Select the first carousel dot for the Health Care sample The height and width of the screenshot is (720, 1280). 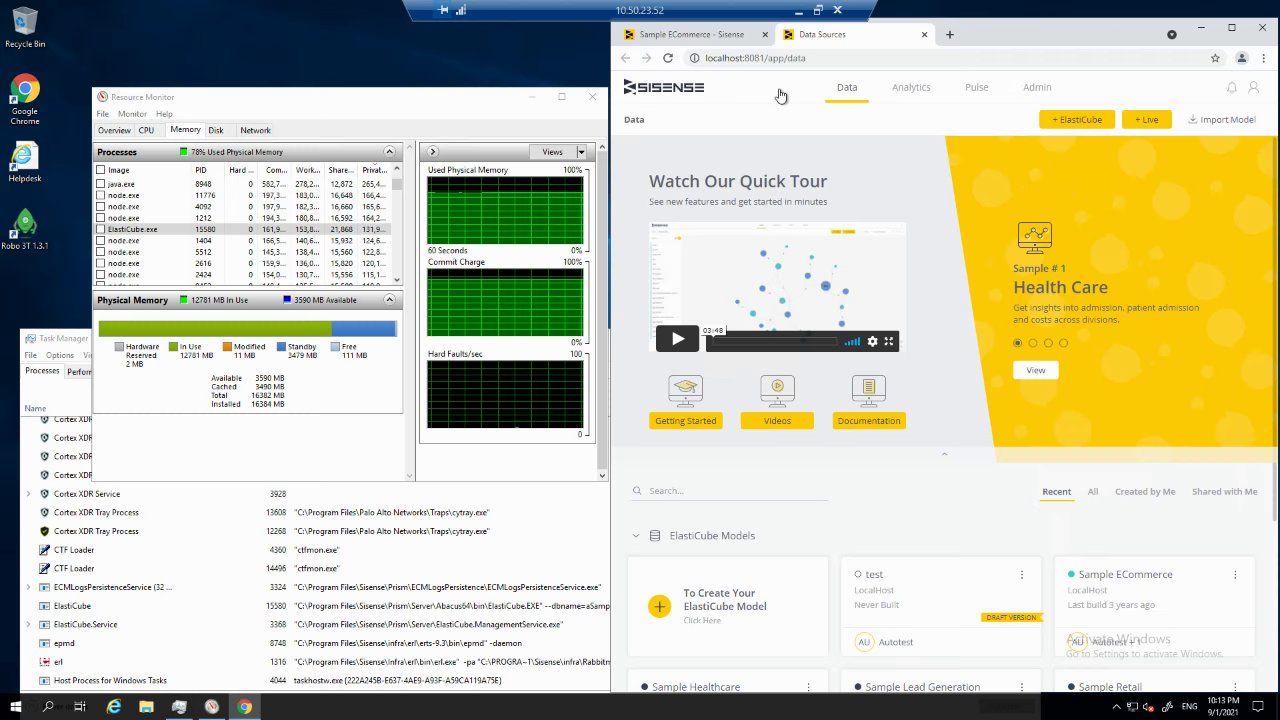pos(1018,343)
